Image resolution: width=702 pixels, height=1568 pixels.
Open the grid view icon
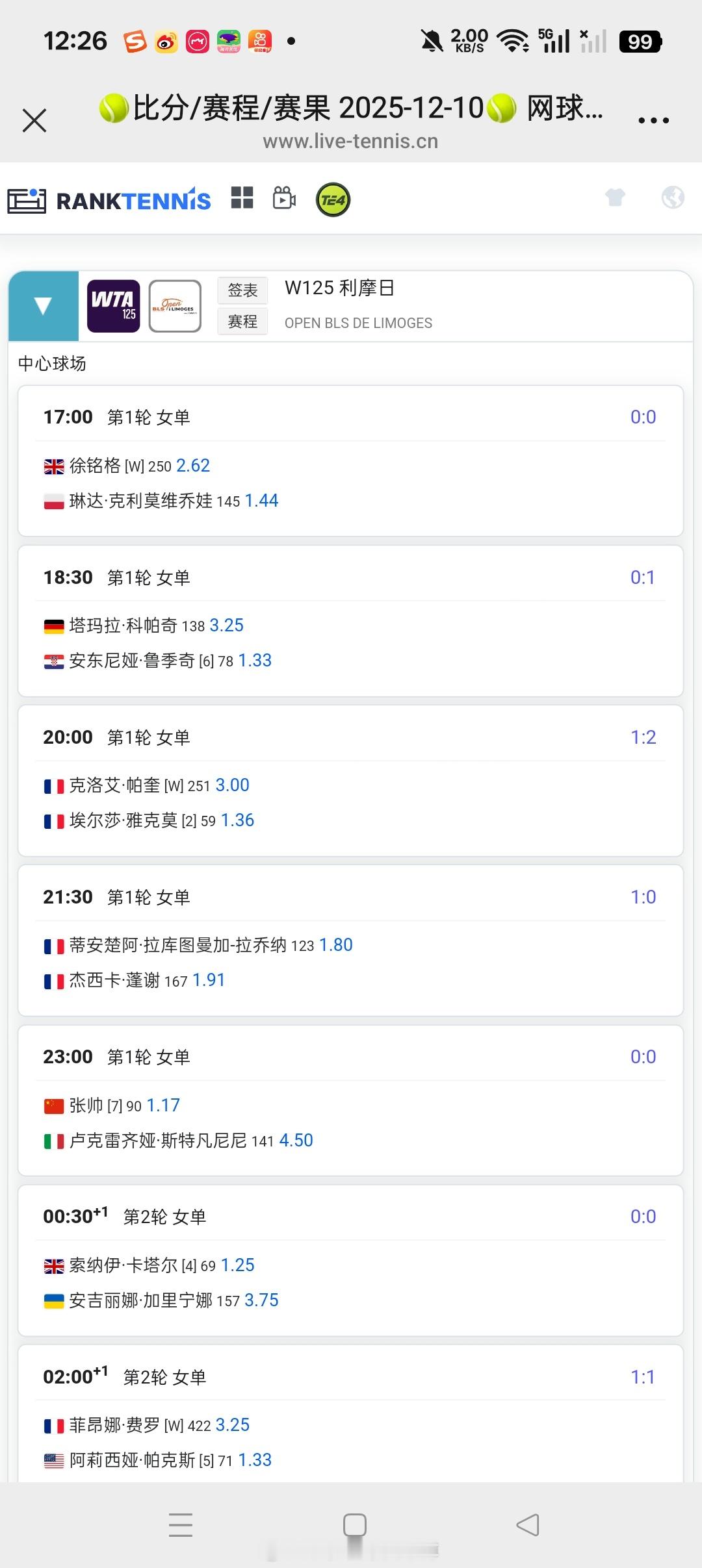(x=242, y=198)
